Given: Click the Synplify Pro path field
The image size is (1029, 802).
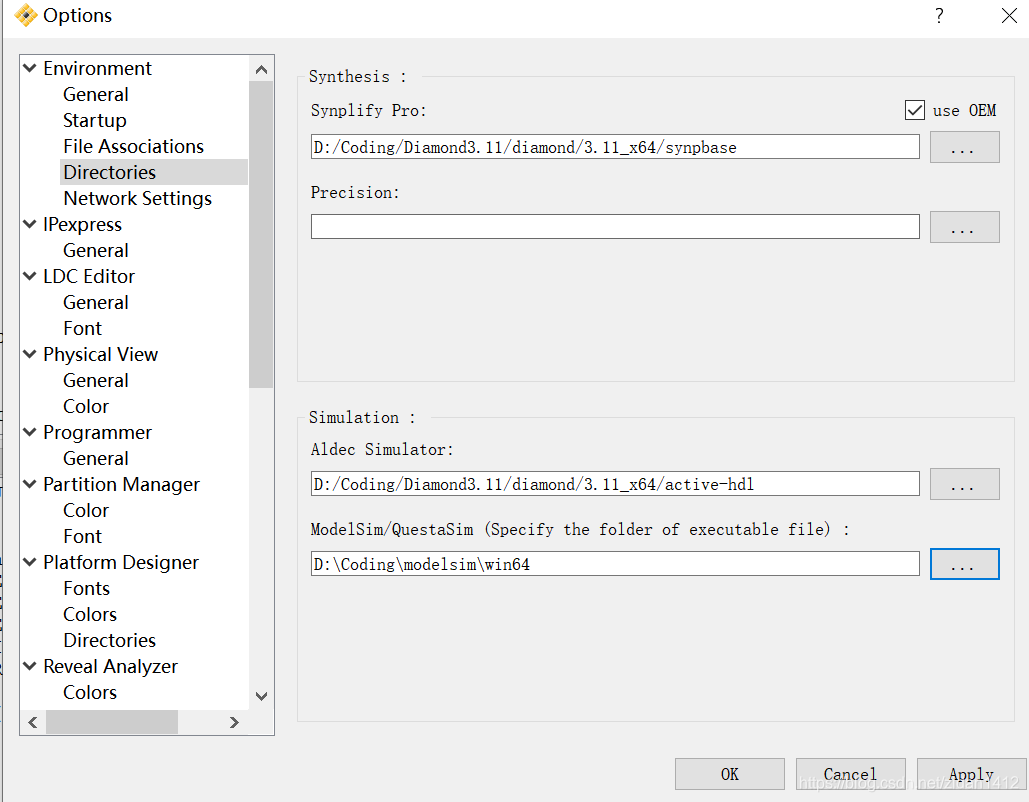Looking at the screenshot, I should (x=615, y=147).
